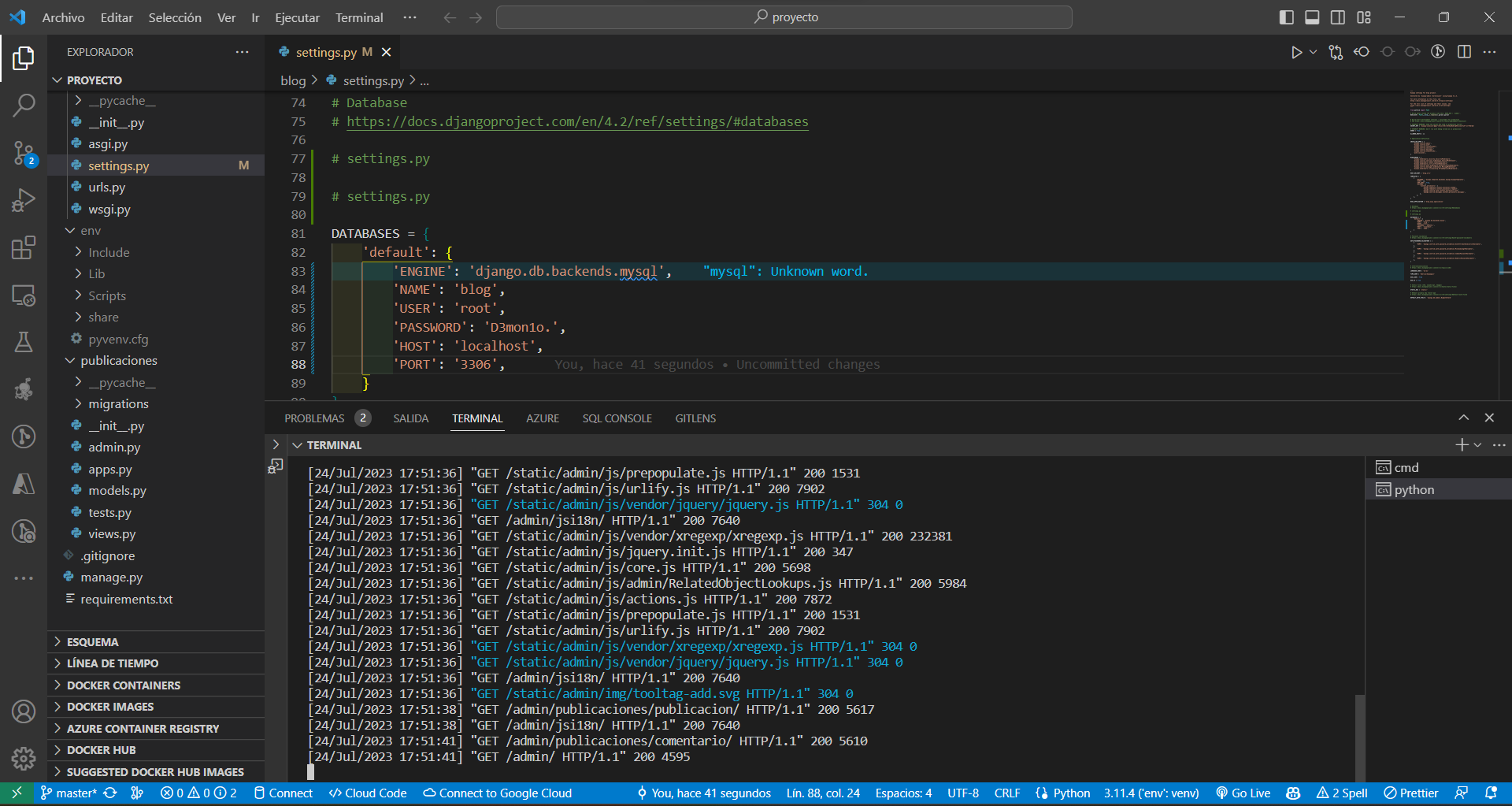Viewport: 1512px width, 806px height.
Task: Open the Manage gear settings icon
Action: click(x=24, y=758)
